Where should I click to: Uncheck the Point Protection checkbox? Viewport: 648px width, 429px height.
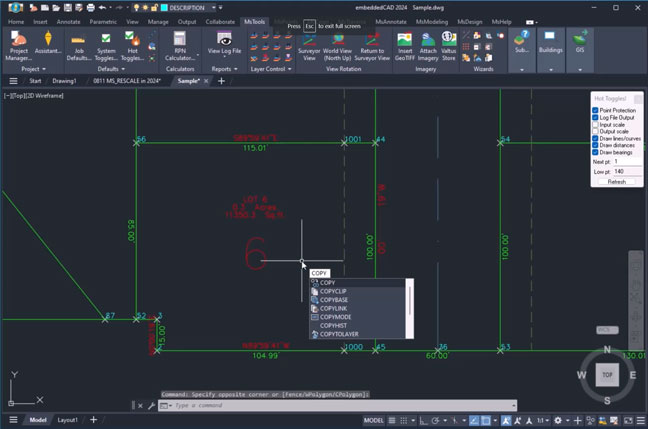point(596,110)
